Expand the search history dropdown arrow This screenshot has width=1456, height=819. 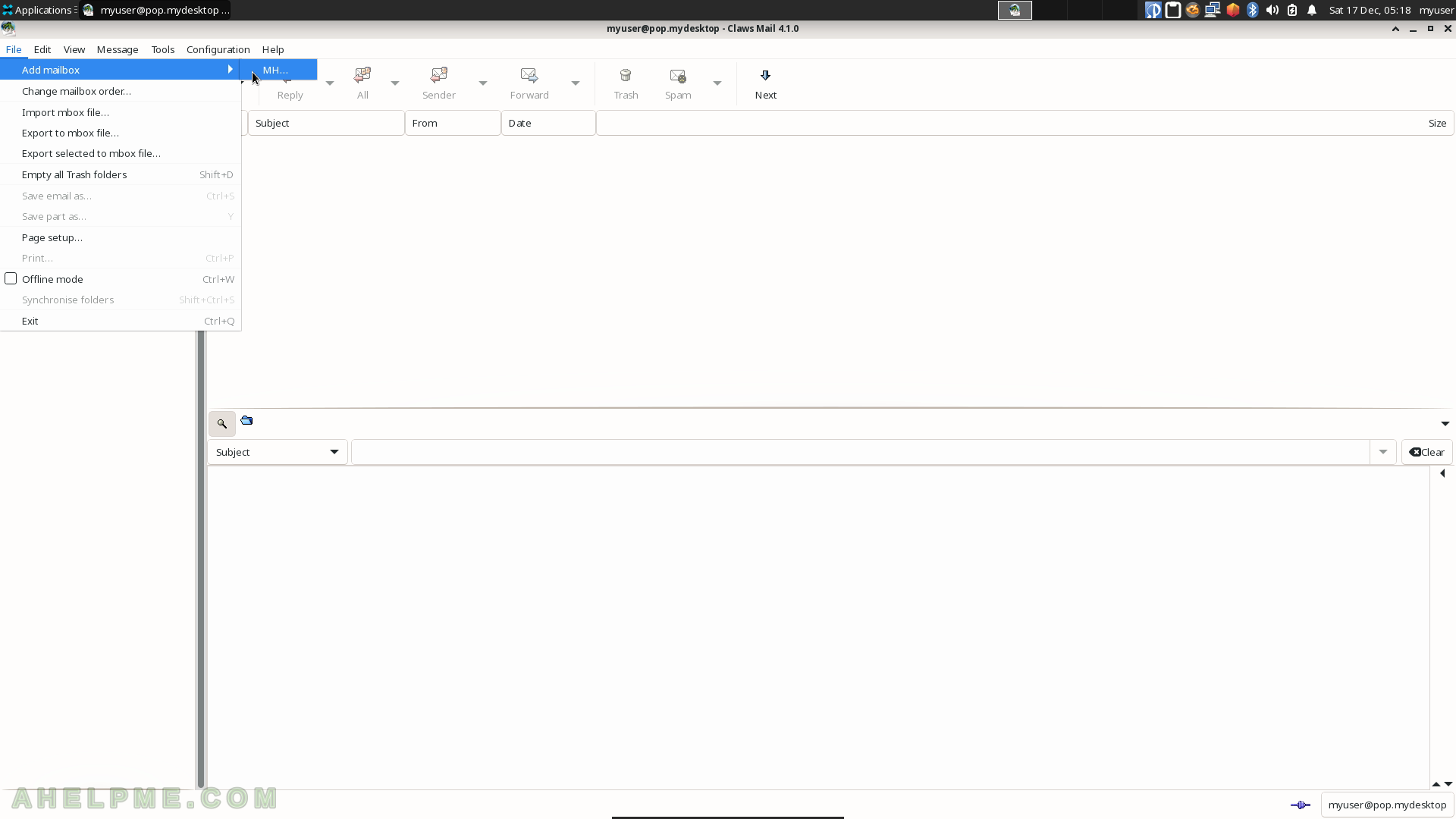point(1383,452)
